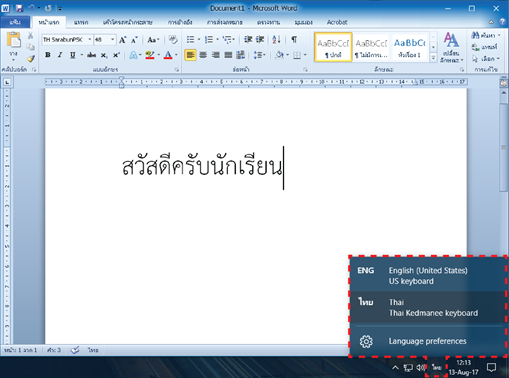The width and height of the screenshot is (509, 378).
Task: Click the volume speaker icon in the tray
Action: tap(421, 368)
